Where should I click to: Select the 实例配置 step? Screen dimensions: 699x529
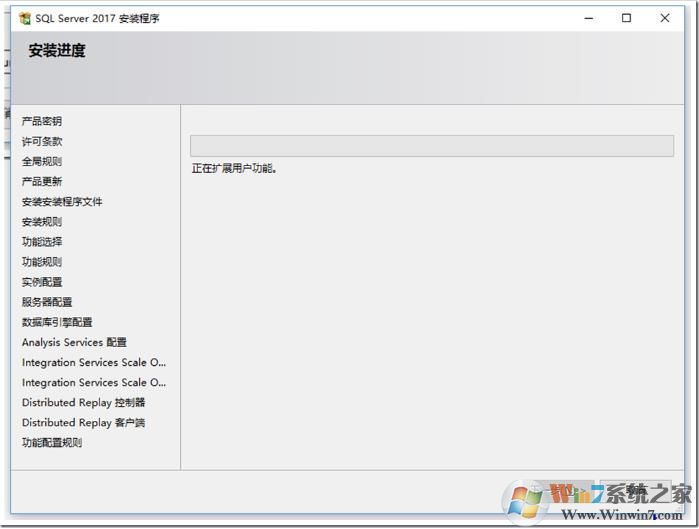tap(42, 282)
